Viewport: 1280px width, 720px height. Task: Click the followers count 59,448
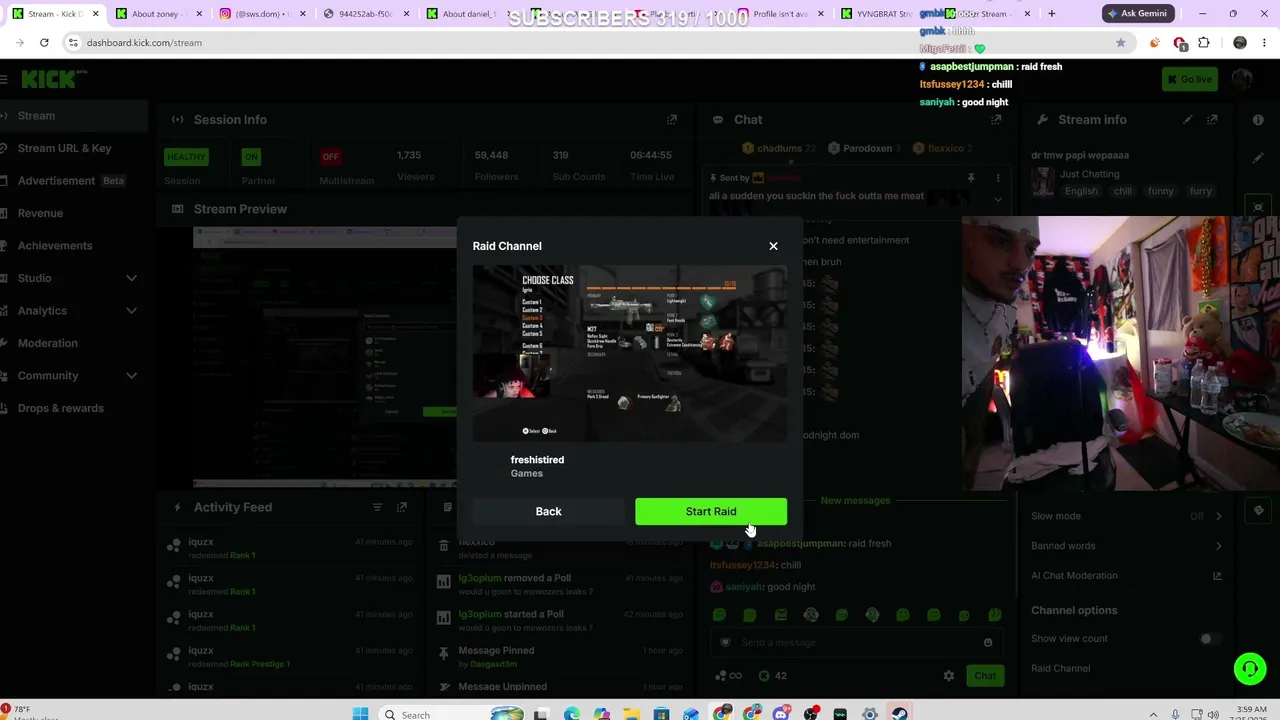491,155
